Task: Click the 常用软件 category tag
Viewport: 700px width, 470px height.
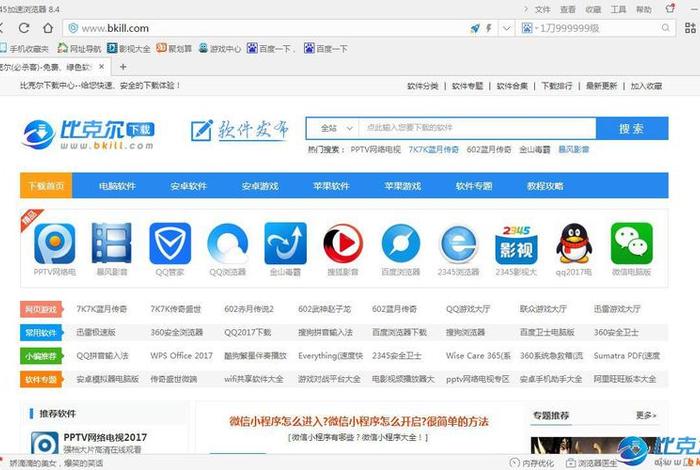Action: (41, 333)
